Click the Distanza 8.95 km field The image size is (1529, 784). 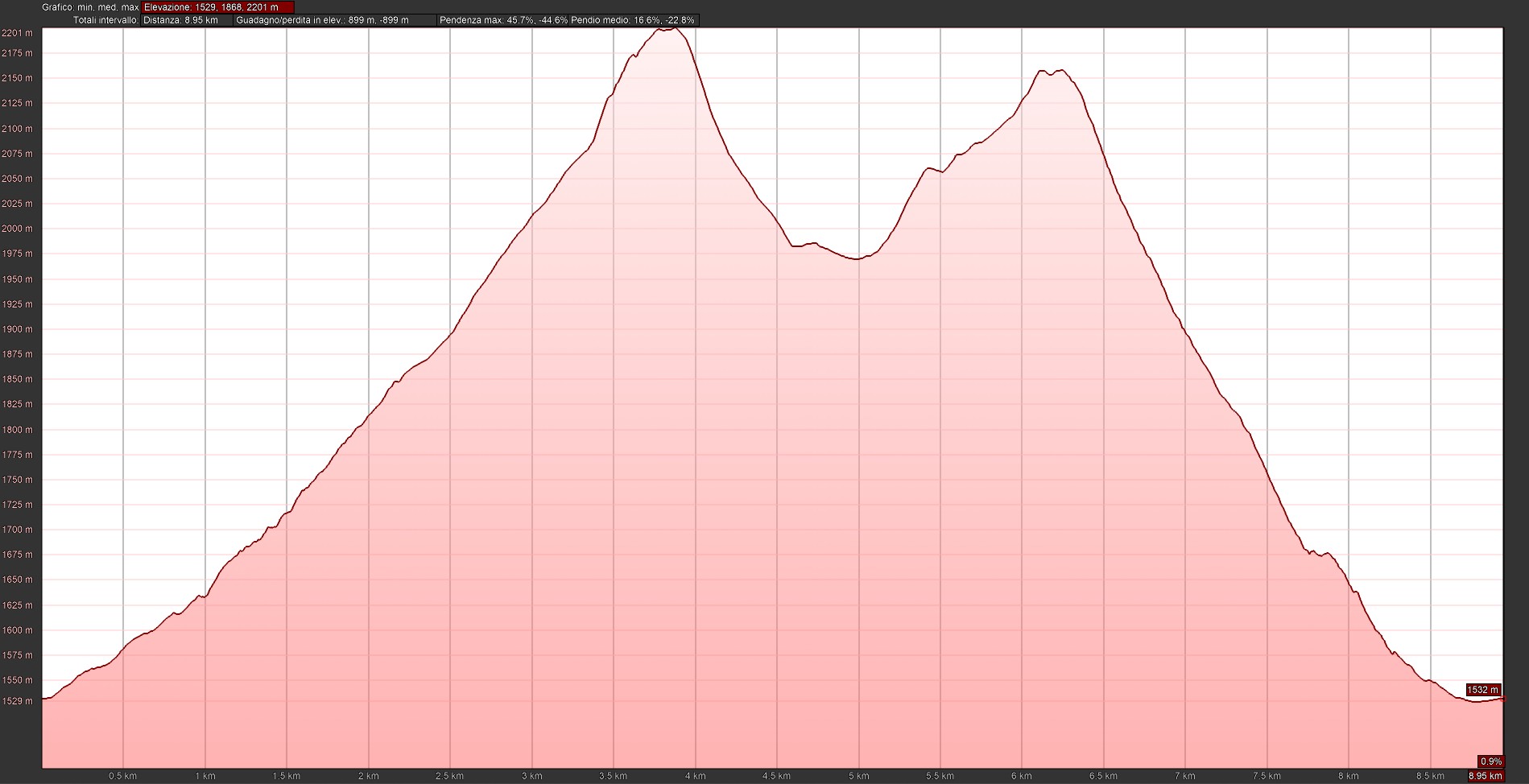(x=187, y=20)
